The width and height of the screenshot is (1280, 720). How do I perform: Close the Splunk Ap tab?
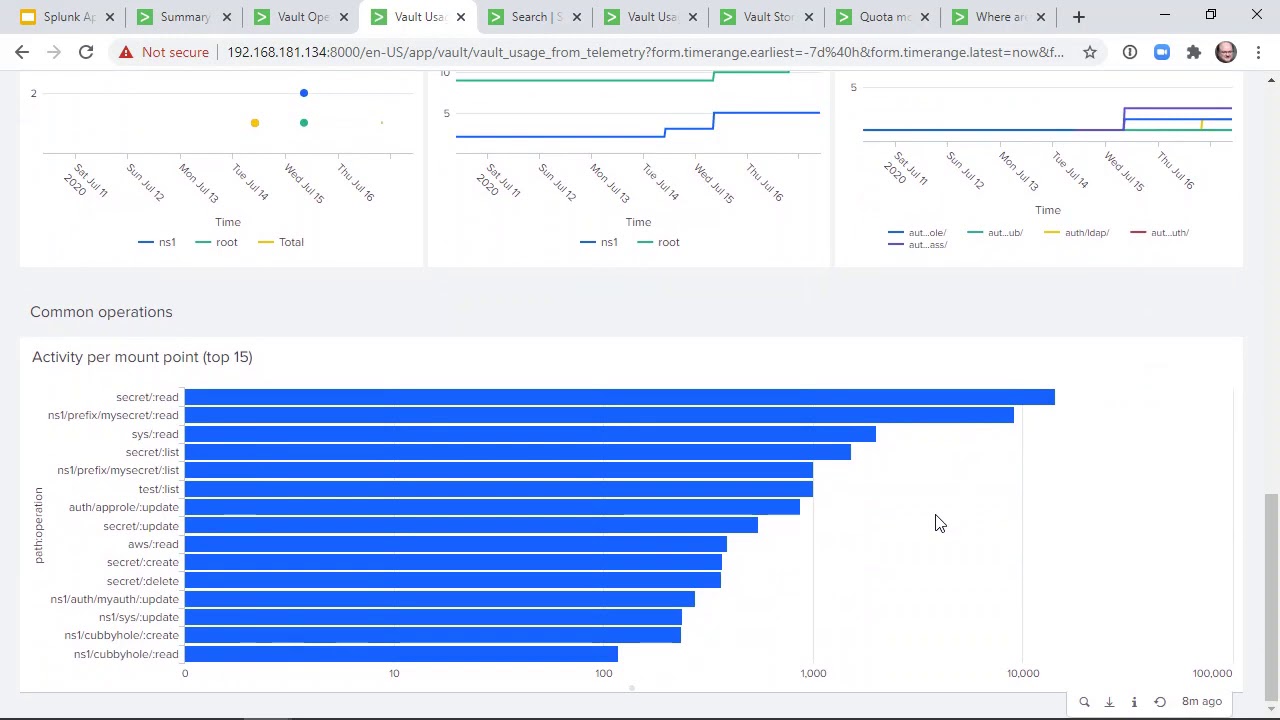pyautogui.click(x=110, y=17)
